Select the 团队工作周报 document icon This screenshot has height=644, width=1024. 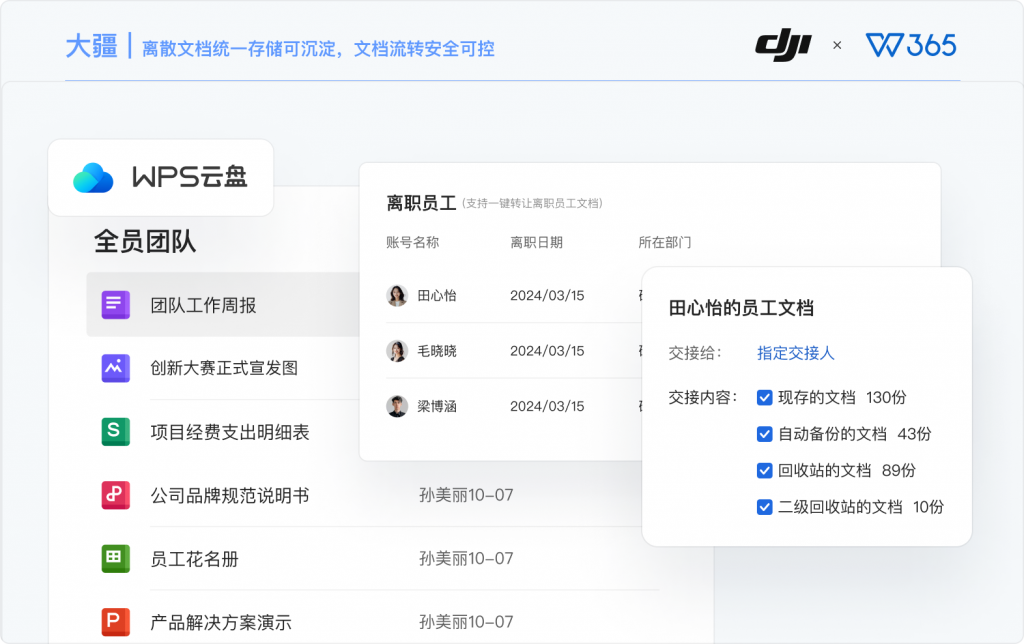point(115,305)
